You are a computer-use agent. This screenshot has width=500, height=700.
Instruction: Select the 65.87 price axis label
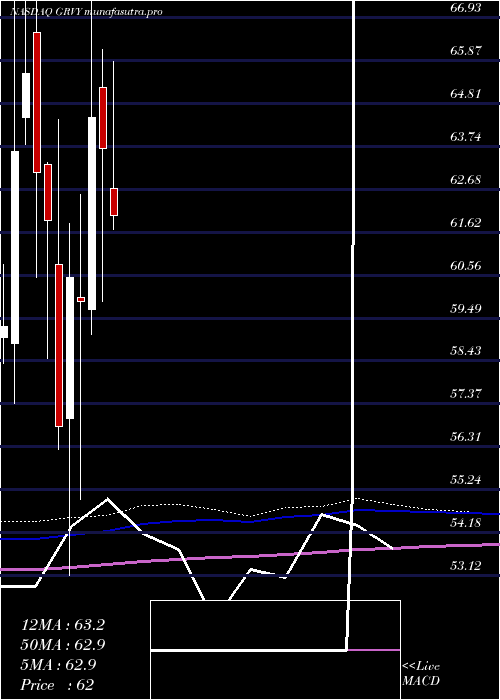coord(465,50)
